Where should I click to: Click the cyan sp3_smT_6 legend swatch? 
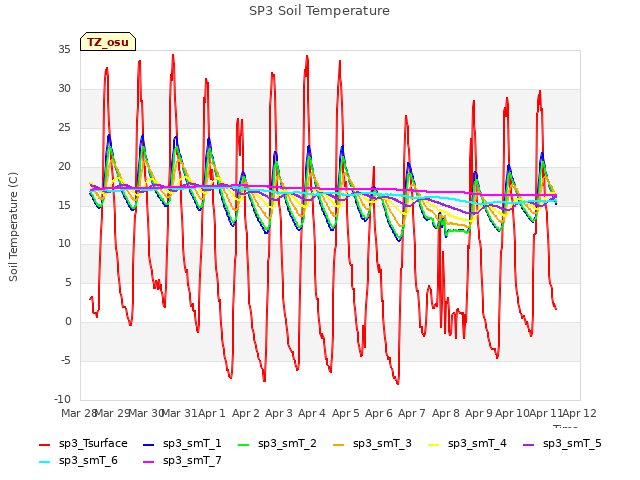pos(44,462)
